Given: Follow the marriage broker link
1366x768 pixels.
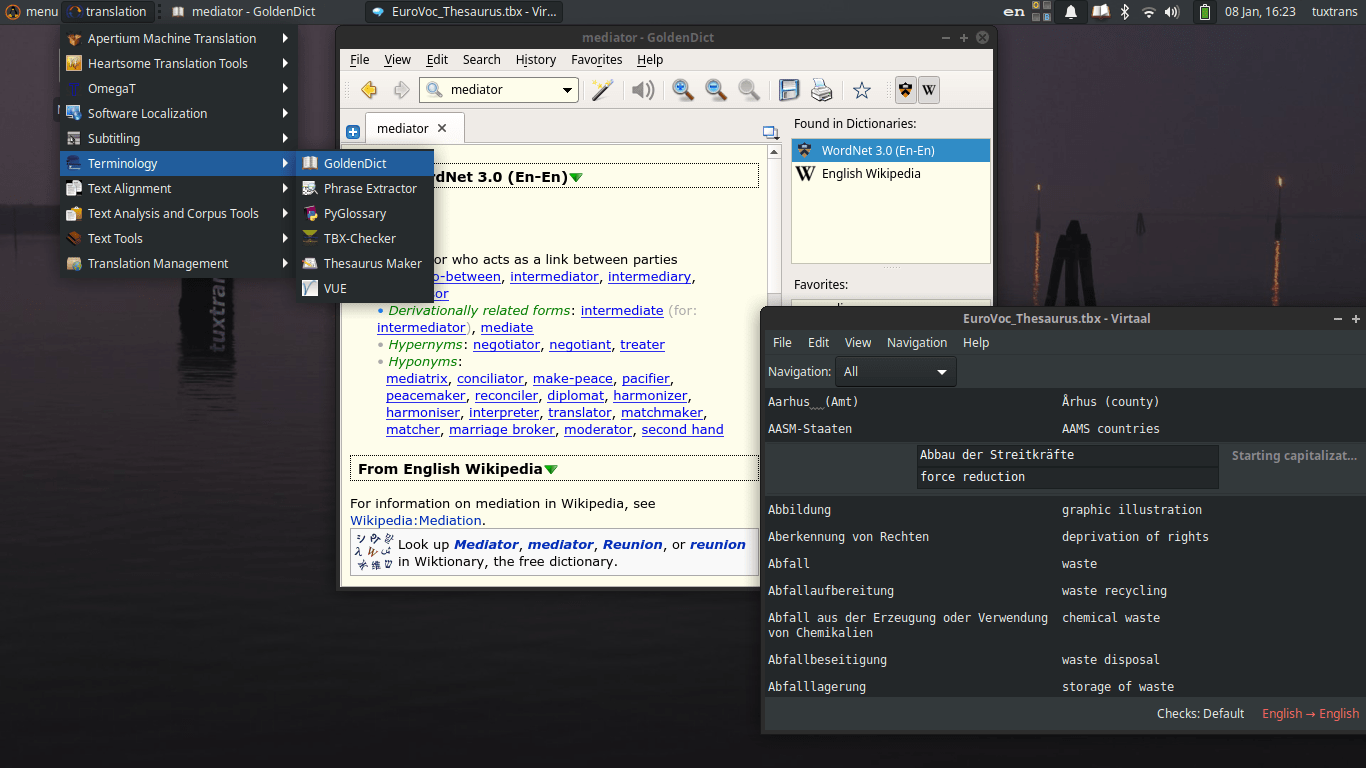Looking at the screenshot, I should 502,429.
